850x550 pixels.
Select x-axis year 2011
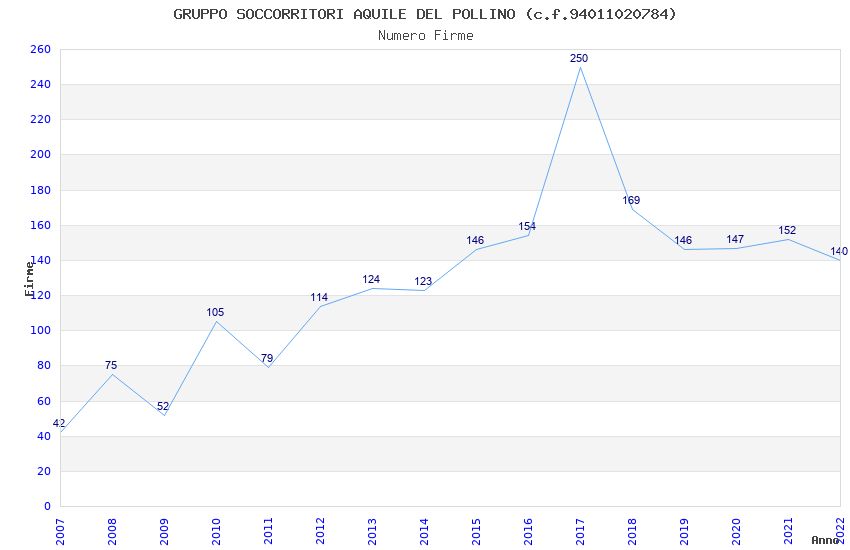click(x=268, y=531)
